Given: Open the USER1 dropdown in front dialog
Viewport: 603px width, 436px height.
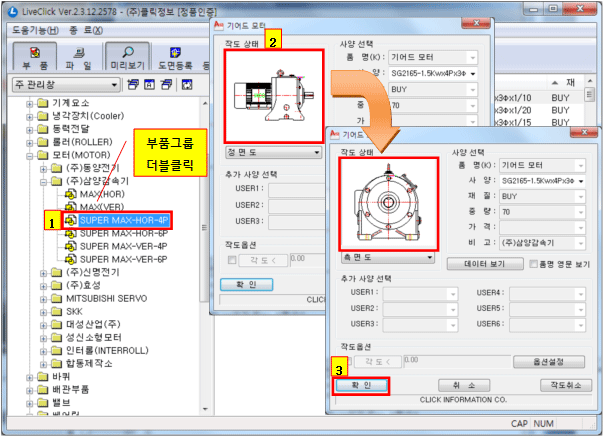Looking at the screenshot, I should point(420,294).
